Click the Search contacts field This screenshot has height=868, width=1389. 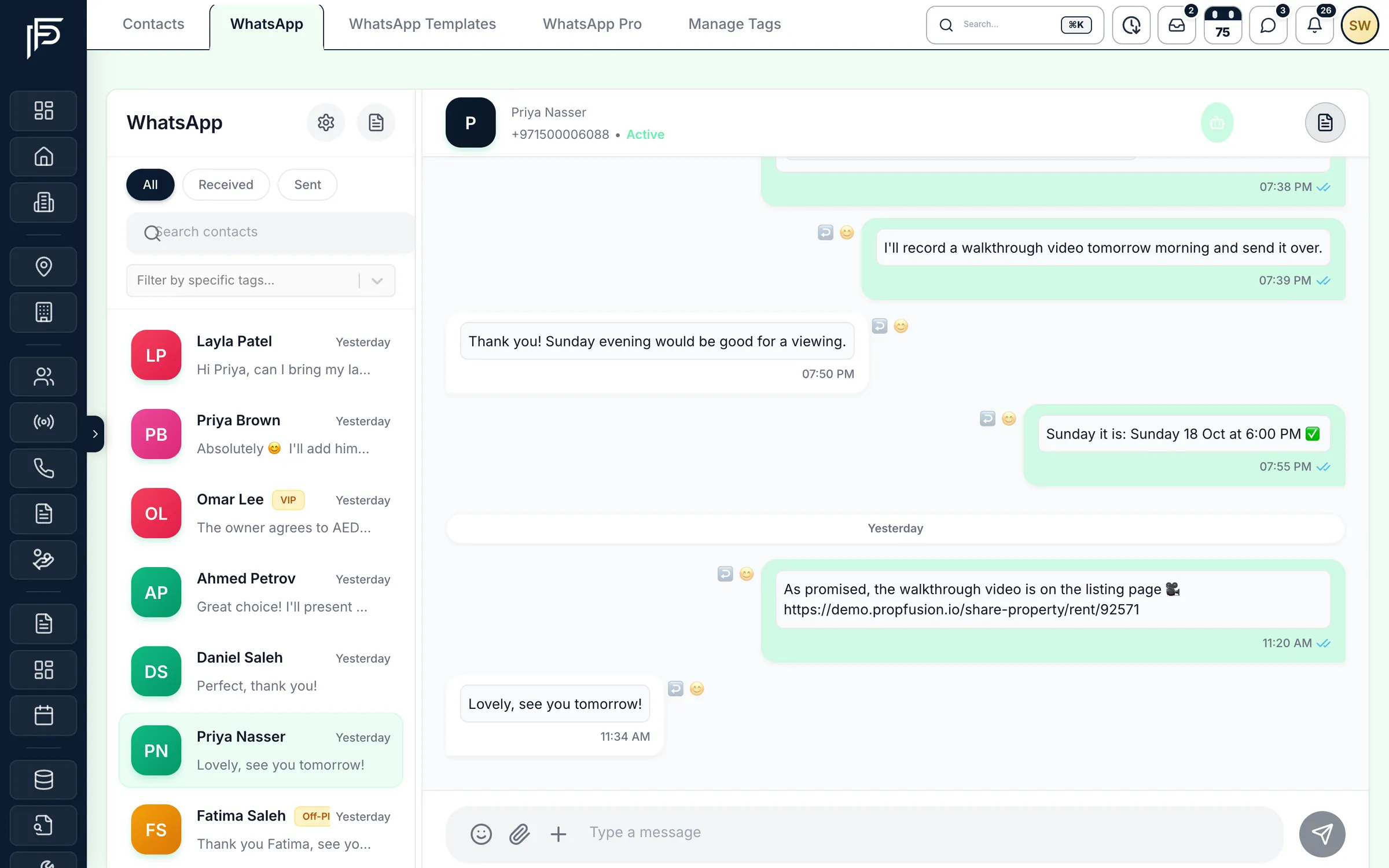[270, 232]
